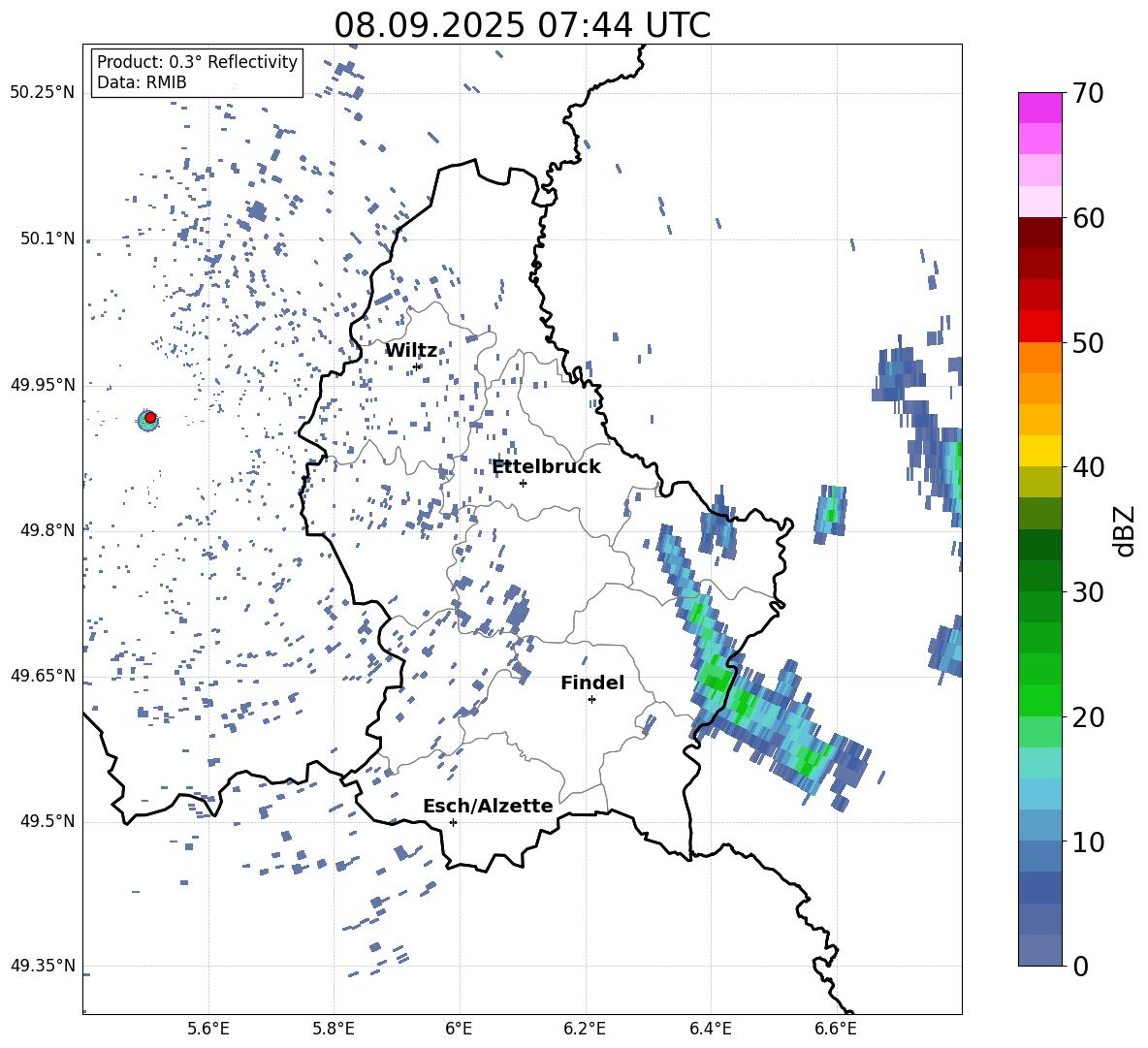
Task: Click the Ettelbruck station cross marker
Action: click(523, 483)
